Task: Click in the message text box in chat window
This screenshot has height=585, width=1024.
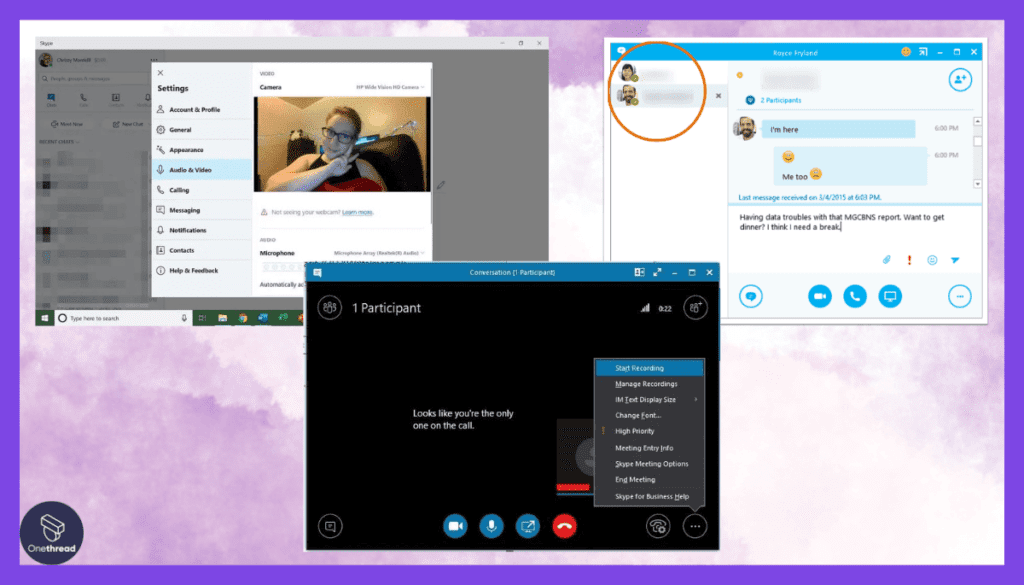Action: [x=854, y=232]
